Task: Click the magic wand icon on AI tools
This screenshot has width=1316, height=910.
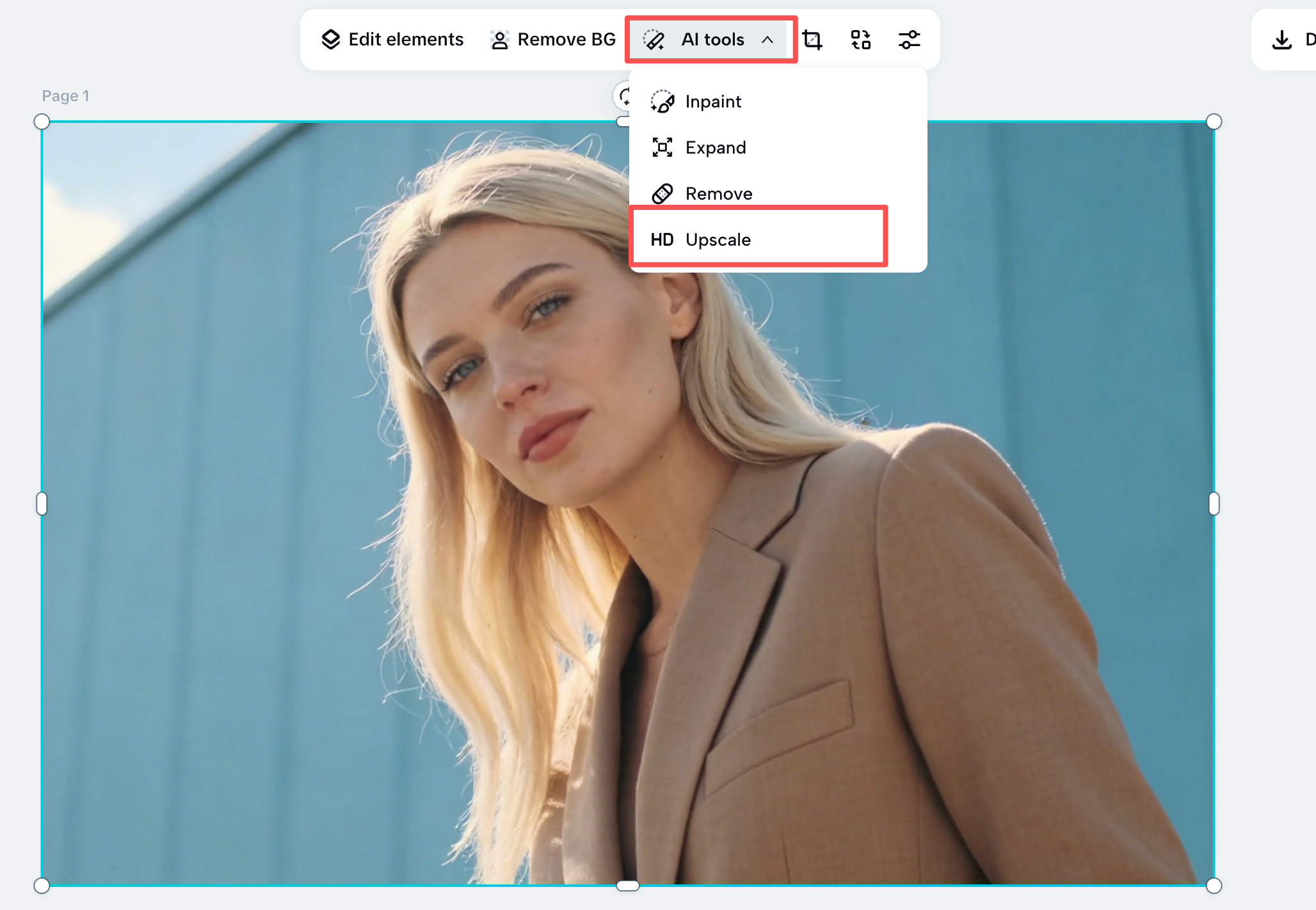Action: point(654,39)
